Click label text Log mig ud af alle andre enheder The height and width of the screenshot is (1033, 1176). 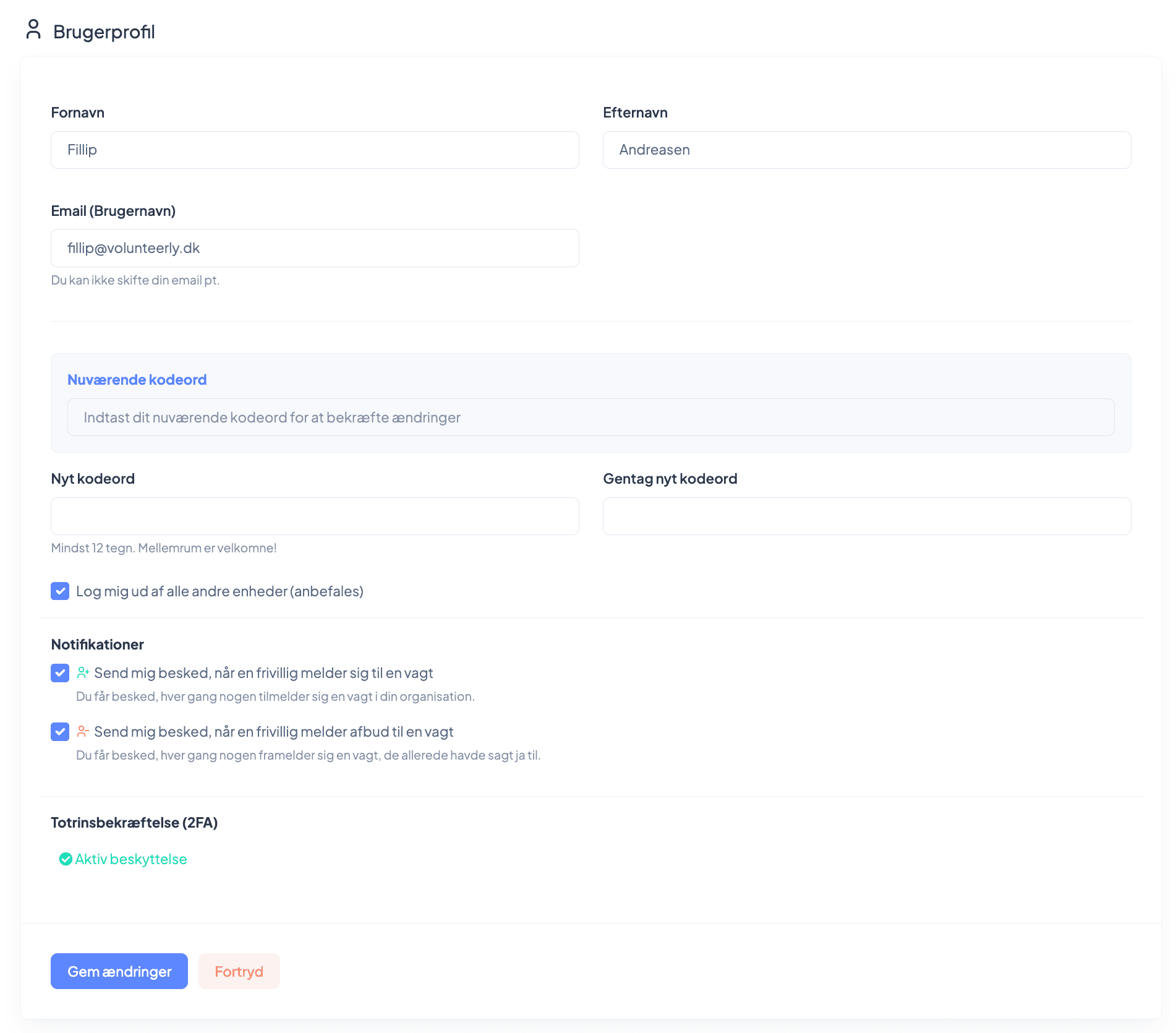pyautogui.click(x=219, y=591)
